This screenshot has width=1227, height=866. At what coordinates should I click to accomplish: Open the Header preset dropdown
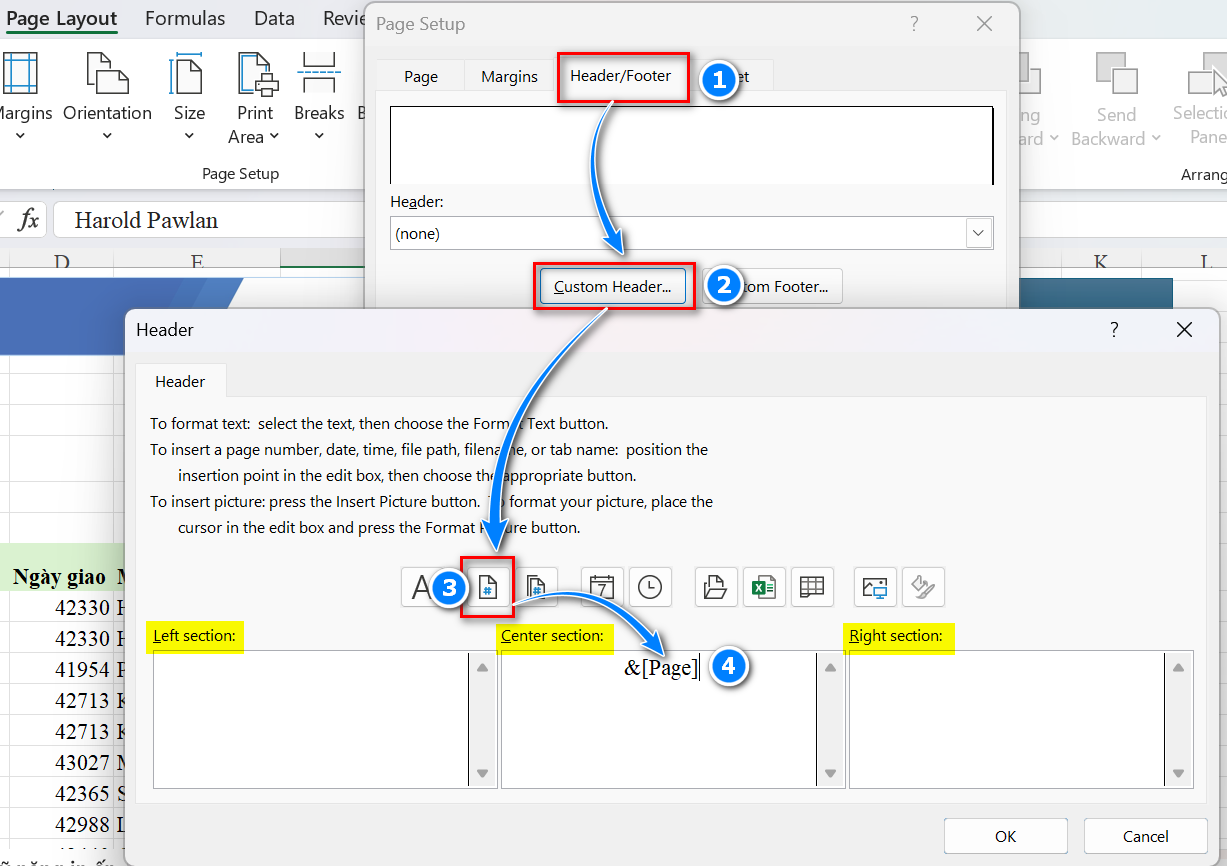pos(978,234)
